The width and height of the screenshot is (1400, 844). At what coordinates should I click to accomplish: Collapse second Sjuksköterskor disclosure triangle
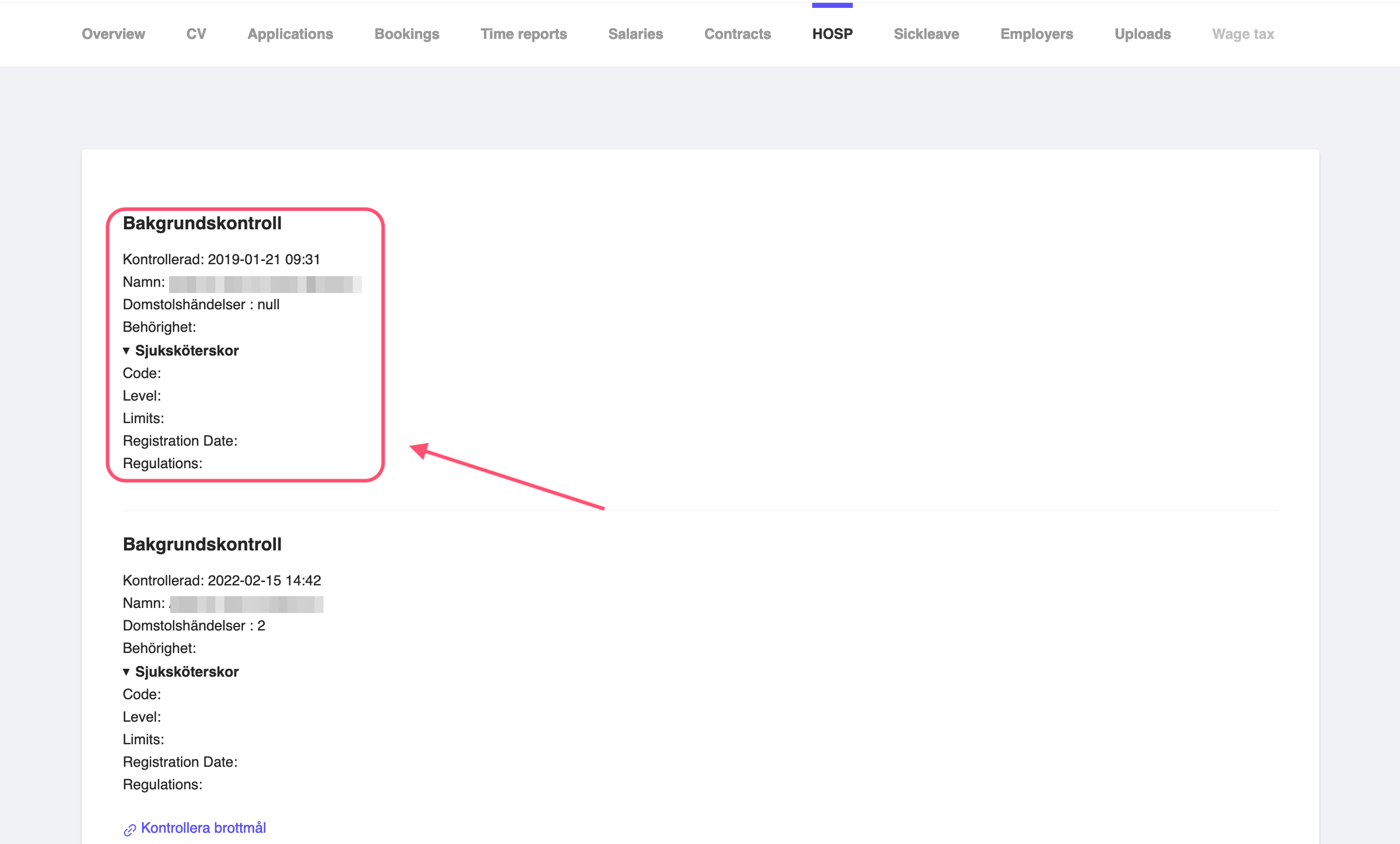click(126, 672)
